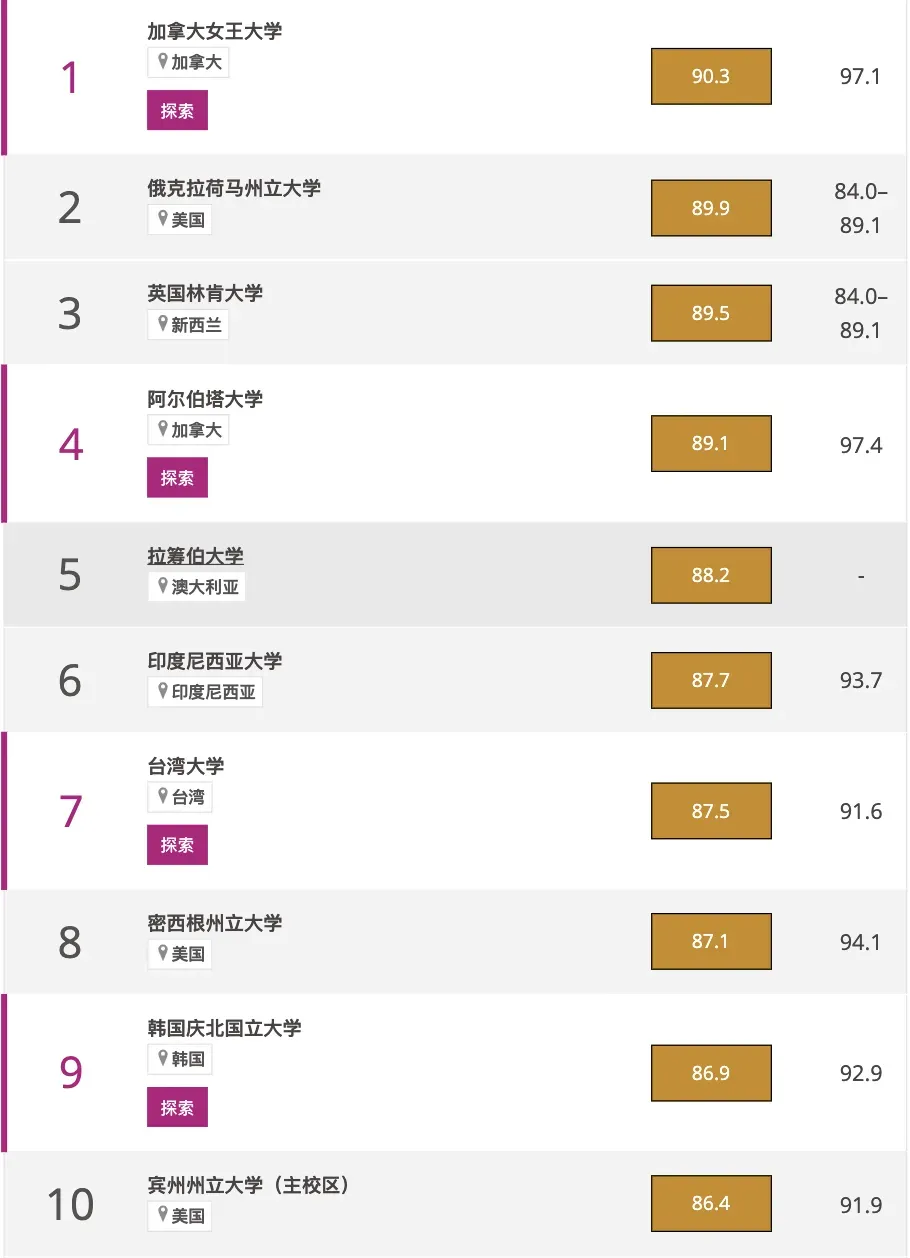Image resolution: width=910 pixels, height=1258 pixels.
Task: Click the pin icon under 密西根州立大学
Action: (x=163, y=953)
